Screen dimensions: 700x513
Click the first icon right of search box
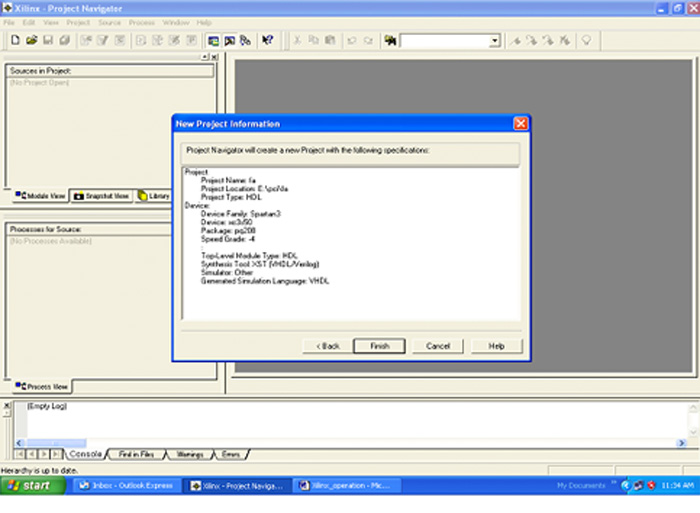tap(516, 40)
